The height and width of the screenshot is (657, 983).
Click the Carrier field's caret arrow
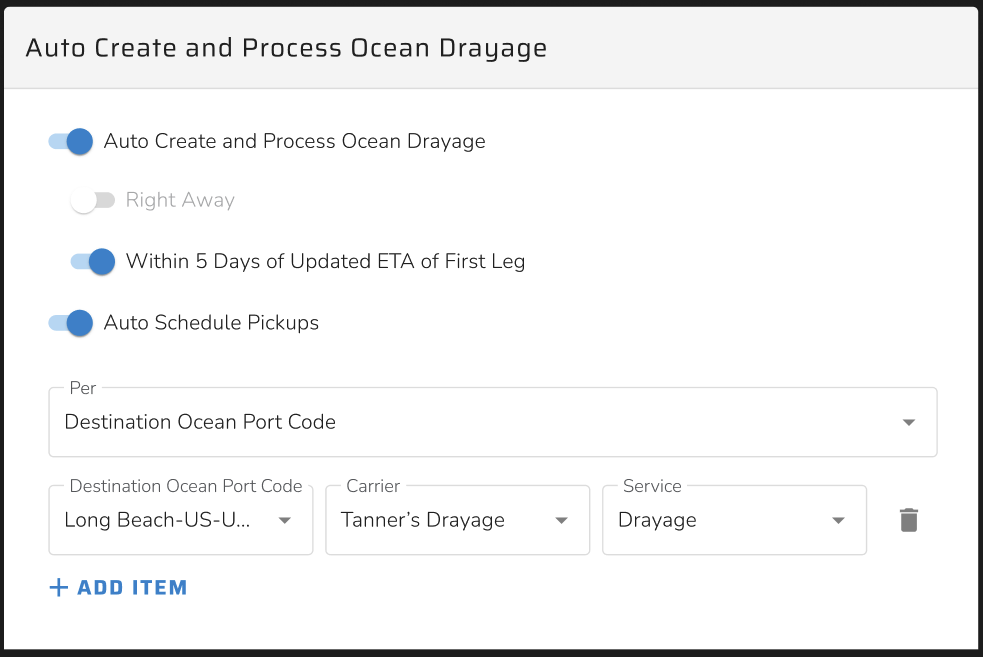coord(562,520)
